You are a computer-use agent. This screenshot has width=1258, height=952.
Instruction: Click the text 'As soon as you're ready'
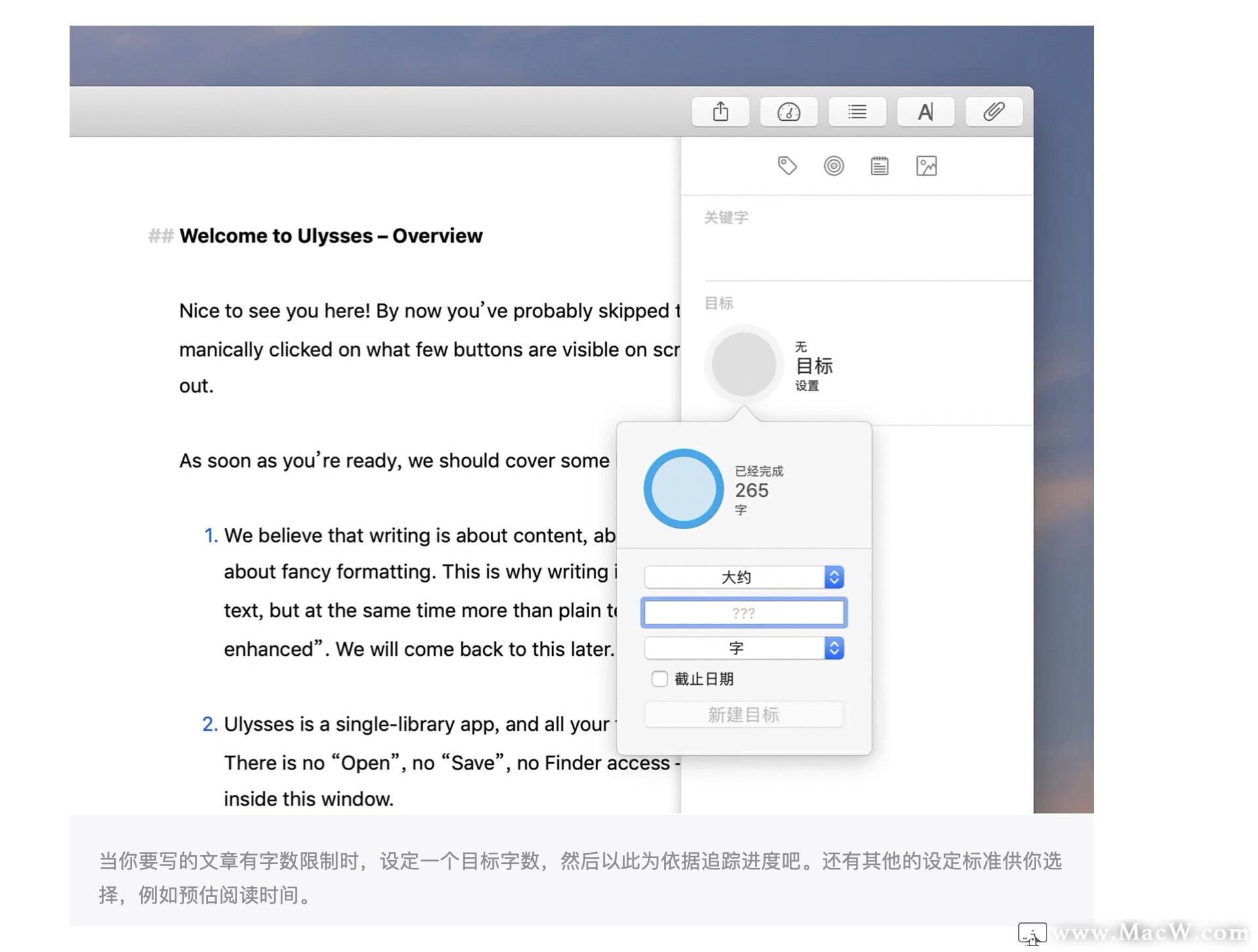395,461
